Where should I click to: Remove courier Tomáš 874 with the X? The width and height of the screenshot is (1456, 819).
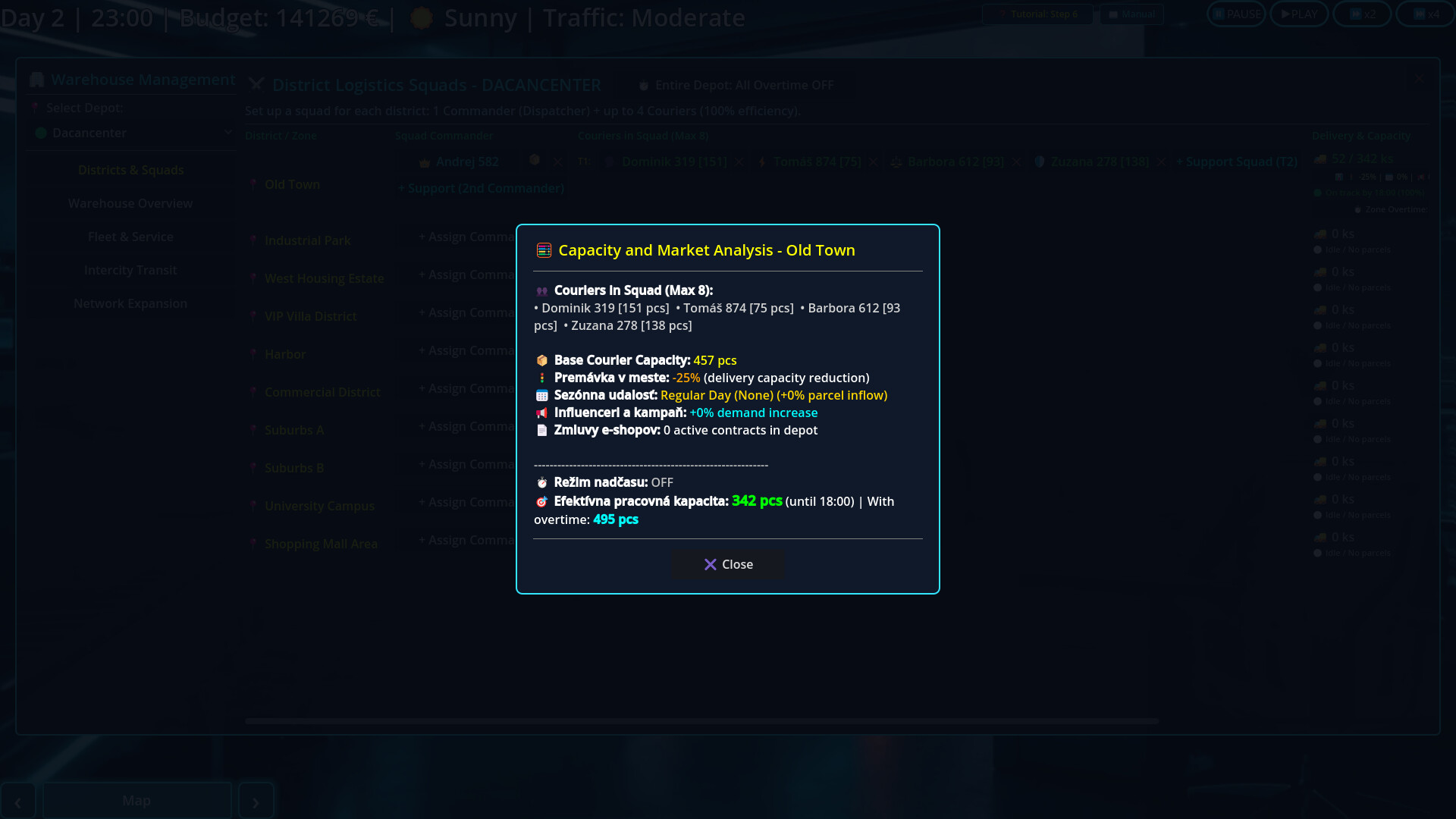click(874, 162)
